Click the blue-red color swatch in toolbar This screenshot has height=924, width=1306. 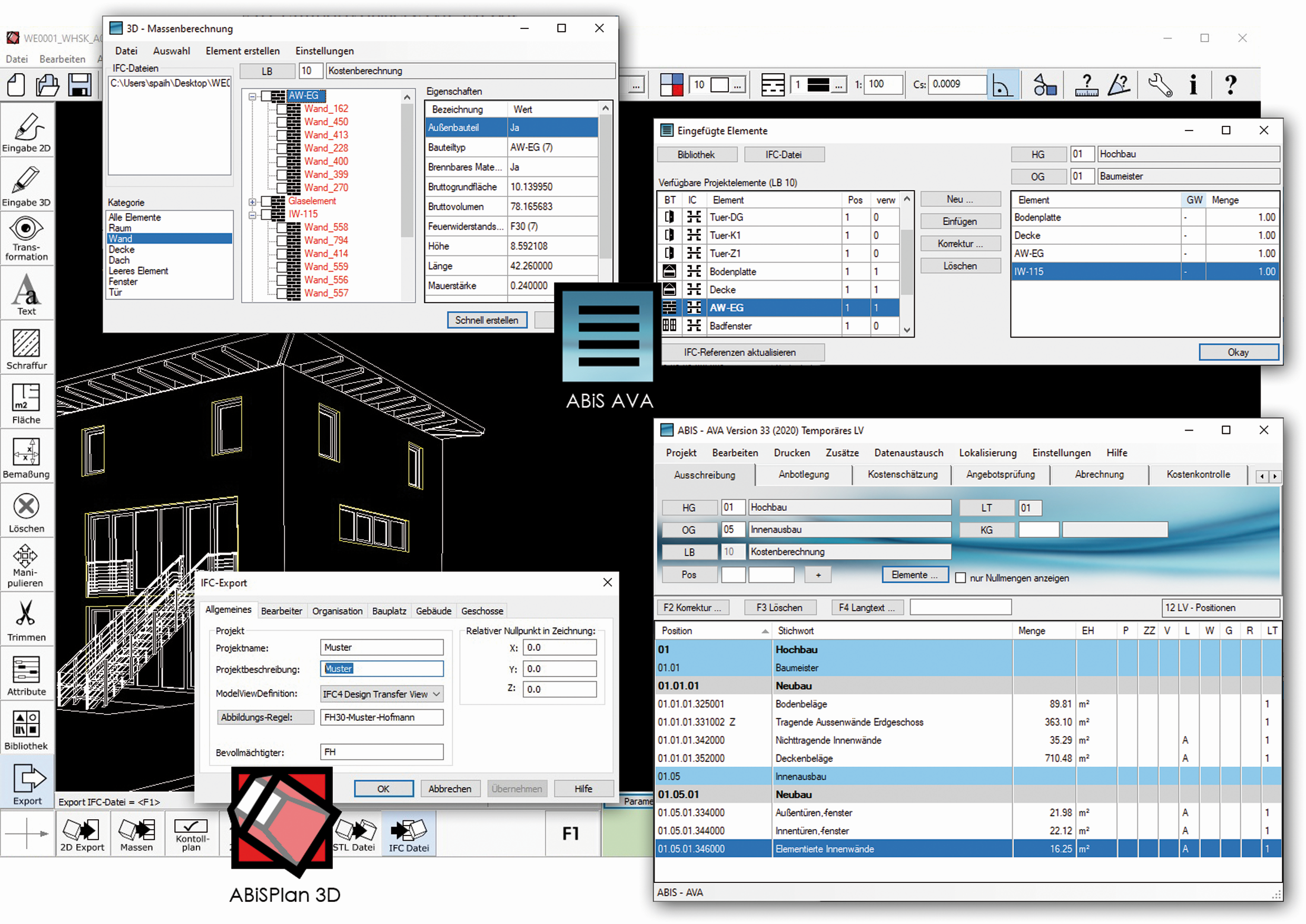pyautogui.click(x=672, y=85)
